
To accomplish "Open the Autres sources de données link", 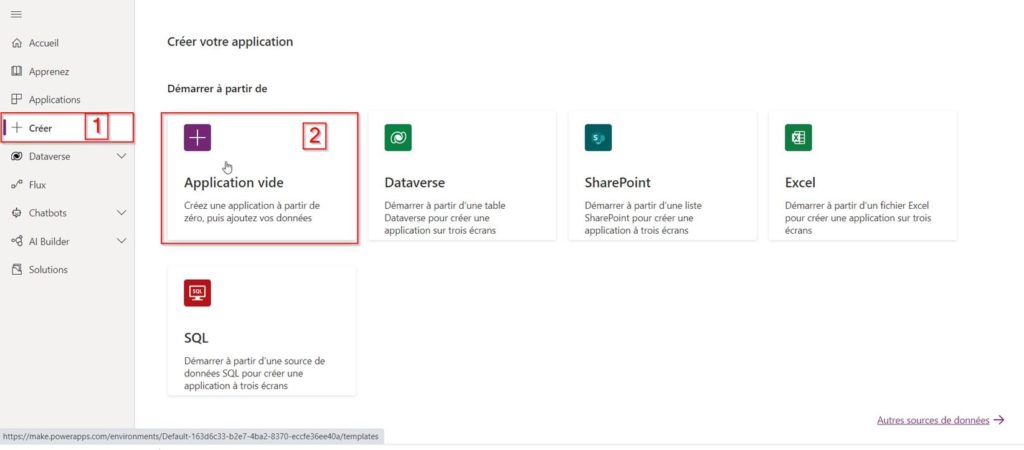I will click(933, 421).
